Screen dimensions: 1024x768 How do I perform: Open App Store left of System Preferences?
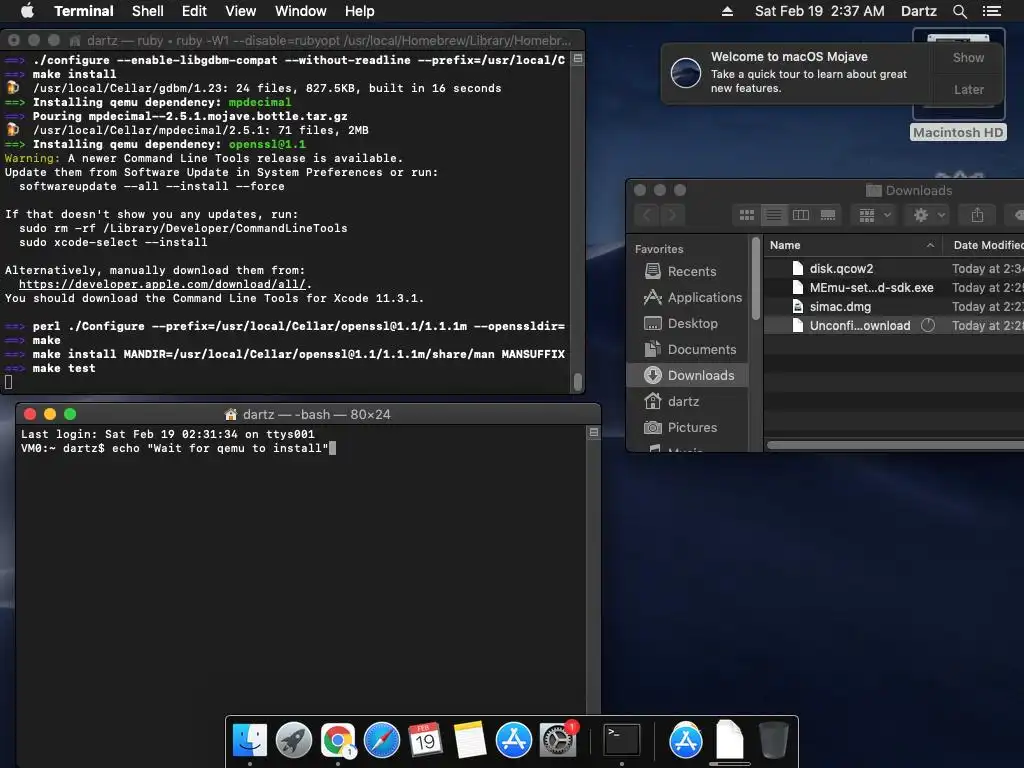tap(513, 741)
